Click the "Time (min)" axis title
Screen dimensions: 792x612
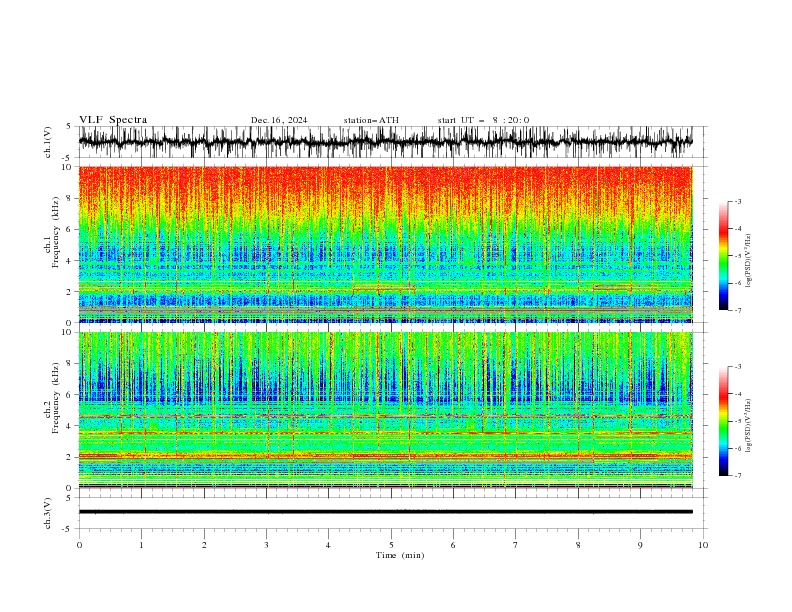tap(400, 555)
